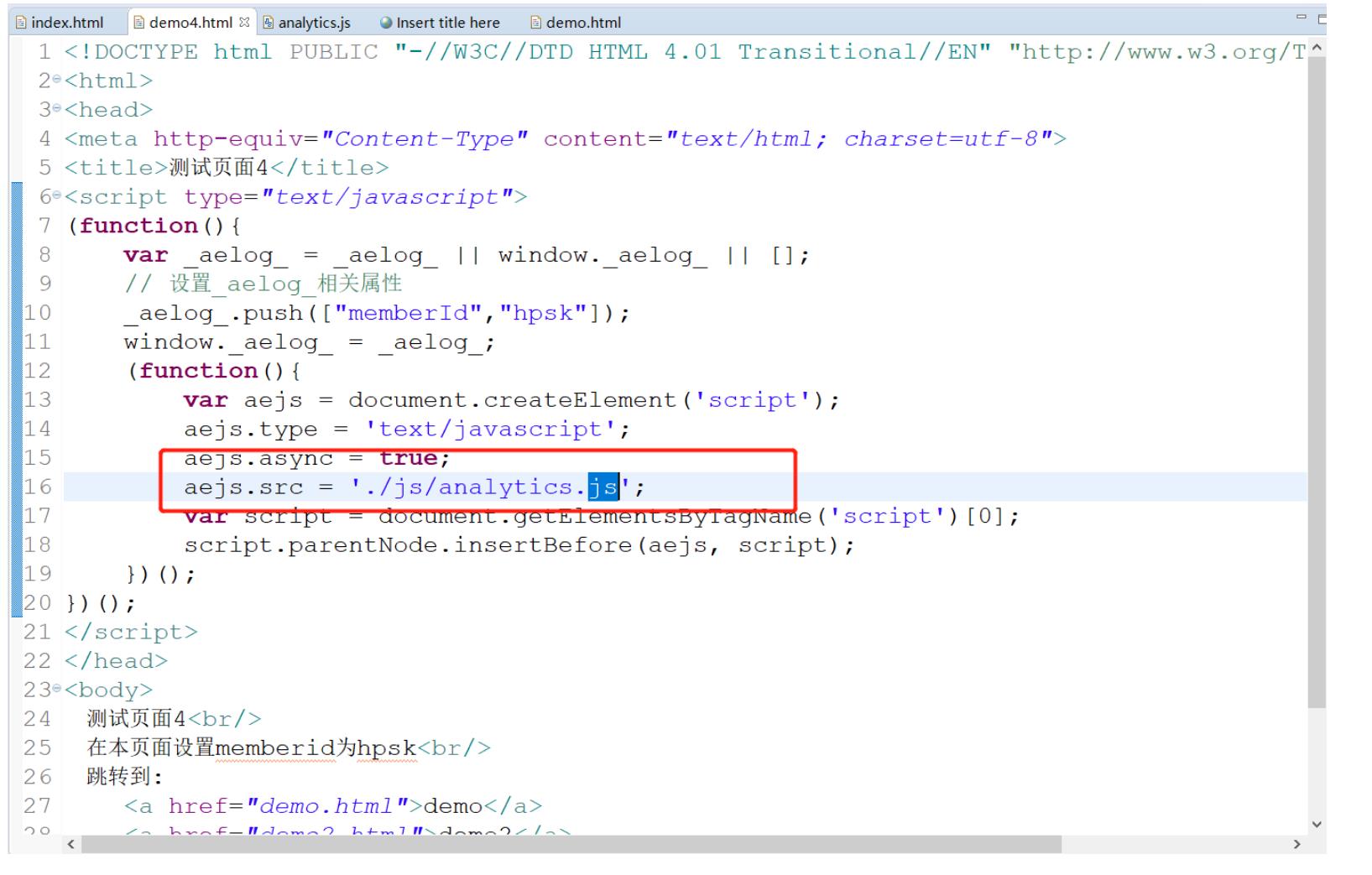Screen dimensions: 1372x875
Task: Click the highlighted 'js' selection on line 16
Action: 603,487
